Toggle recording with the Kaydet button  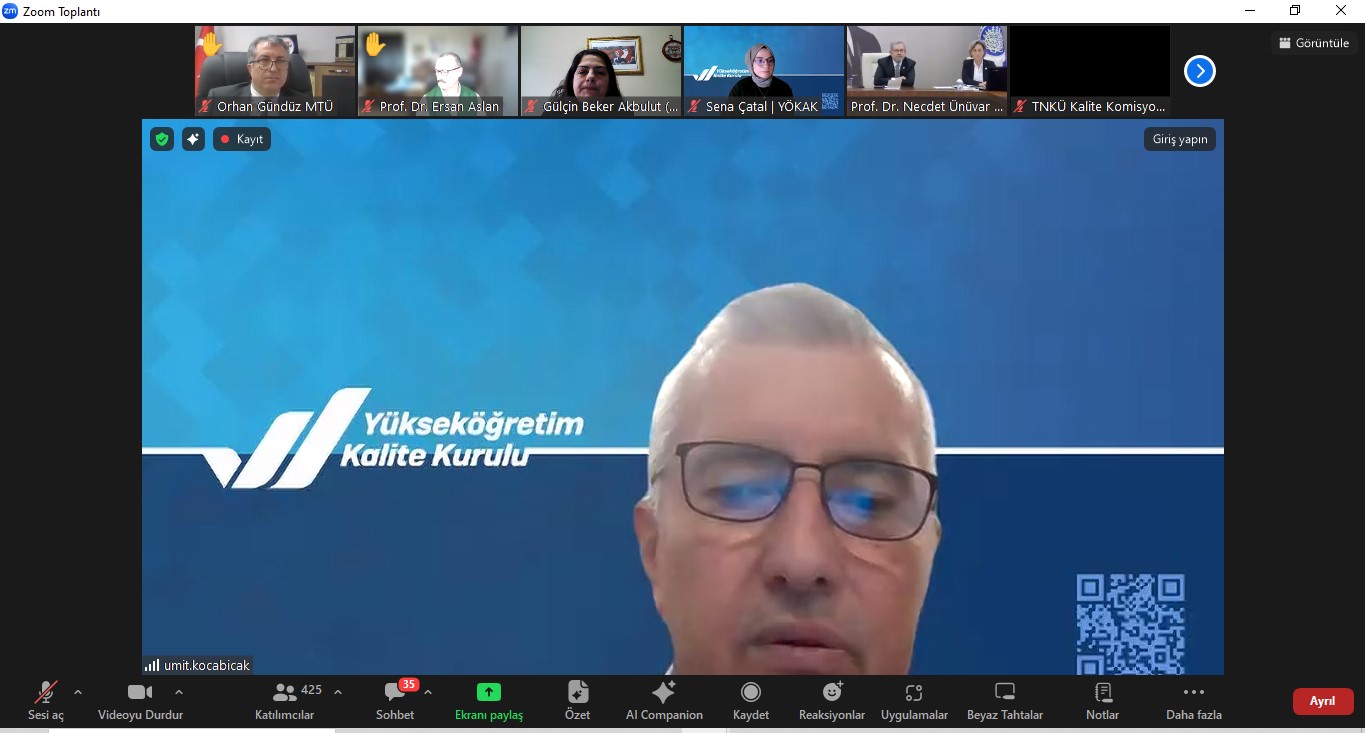point(750,693)
